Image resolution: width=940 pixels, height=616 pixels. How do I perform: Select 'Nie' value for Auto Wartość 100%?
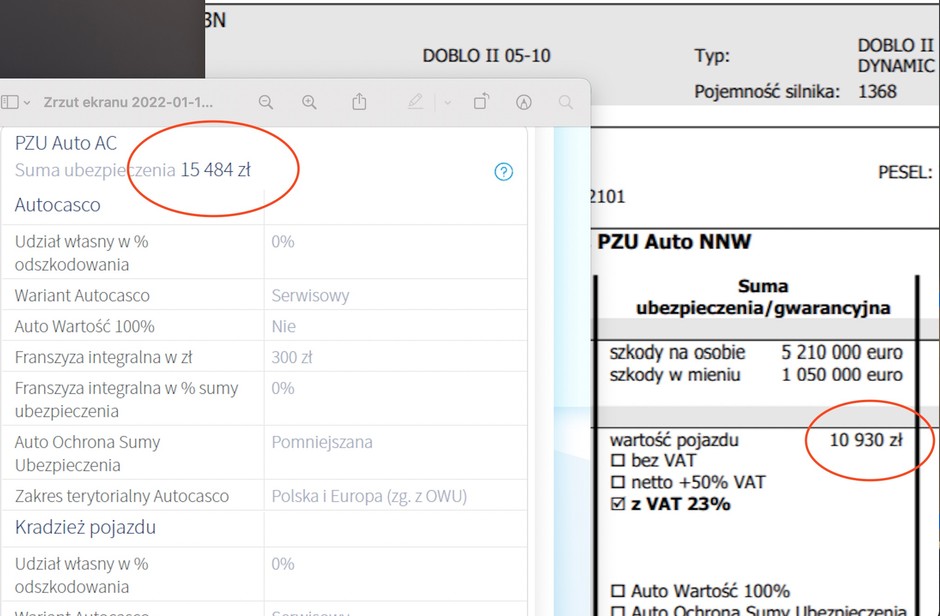tap(283, 327)
